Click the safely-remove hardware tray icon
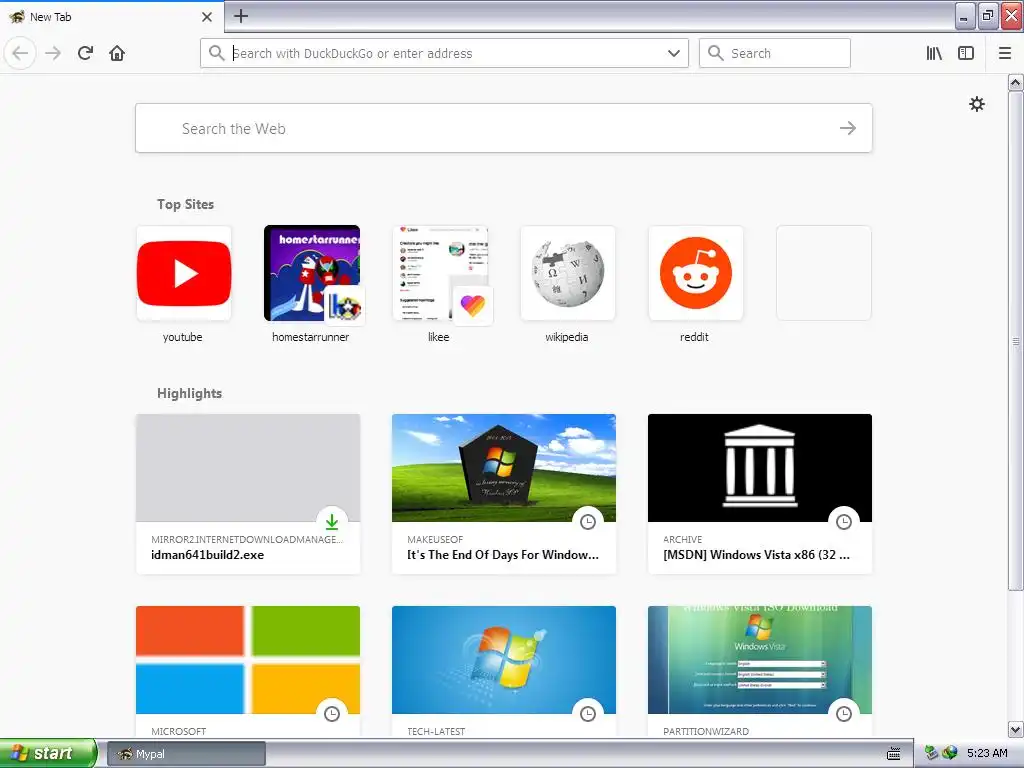The height and width of the screenshot is (768, 1024). (931, 753)
